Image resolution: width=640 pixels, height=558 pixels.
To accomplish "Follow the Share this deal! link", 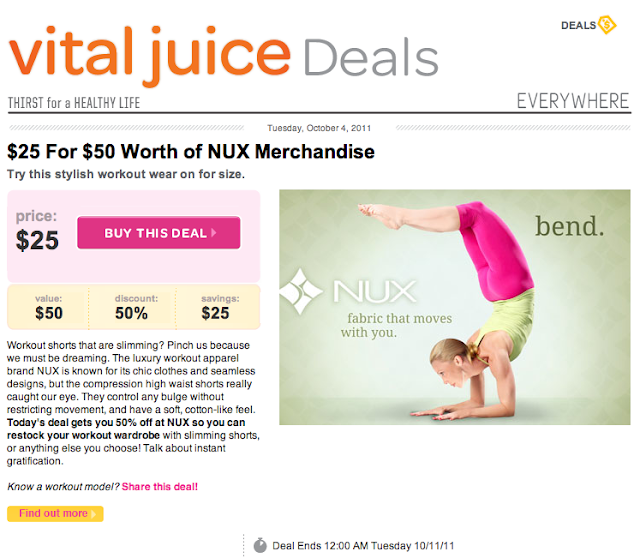I will click(160, 487).
